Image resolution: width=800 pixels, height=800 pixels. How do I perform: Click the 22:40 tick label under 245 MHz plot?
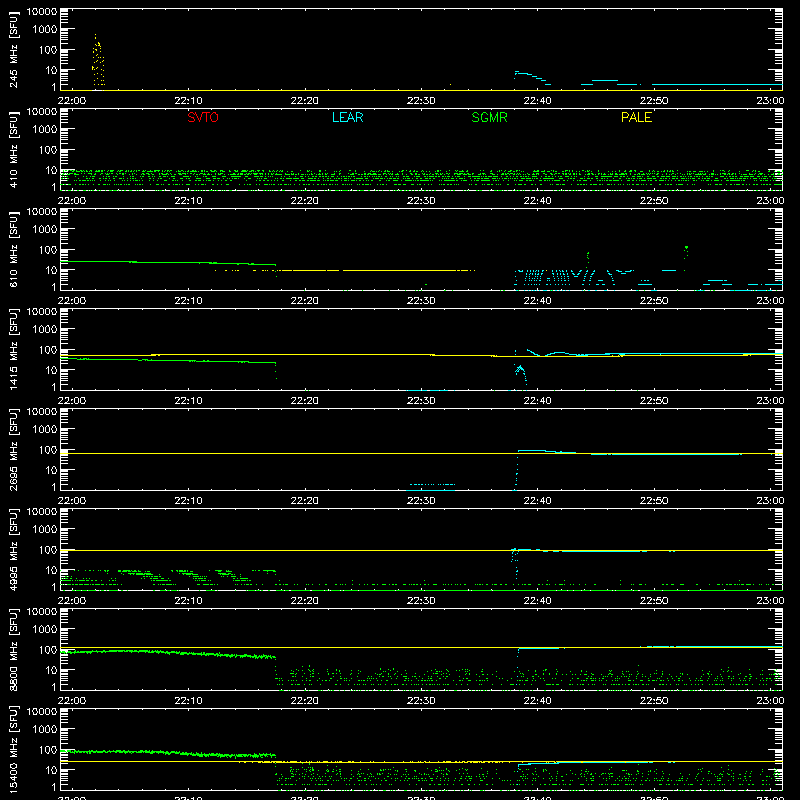tap(537, 101)
